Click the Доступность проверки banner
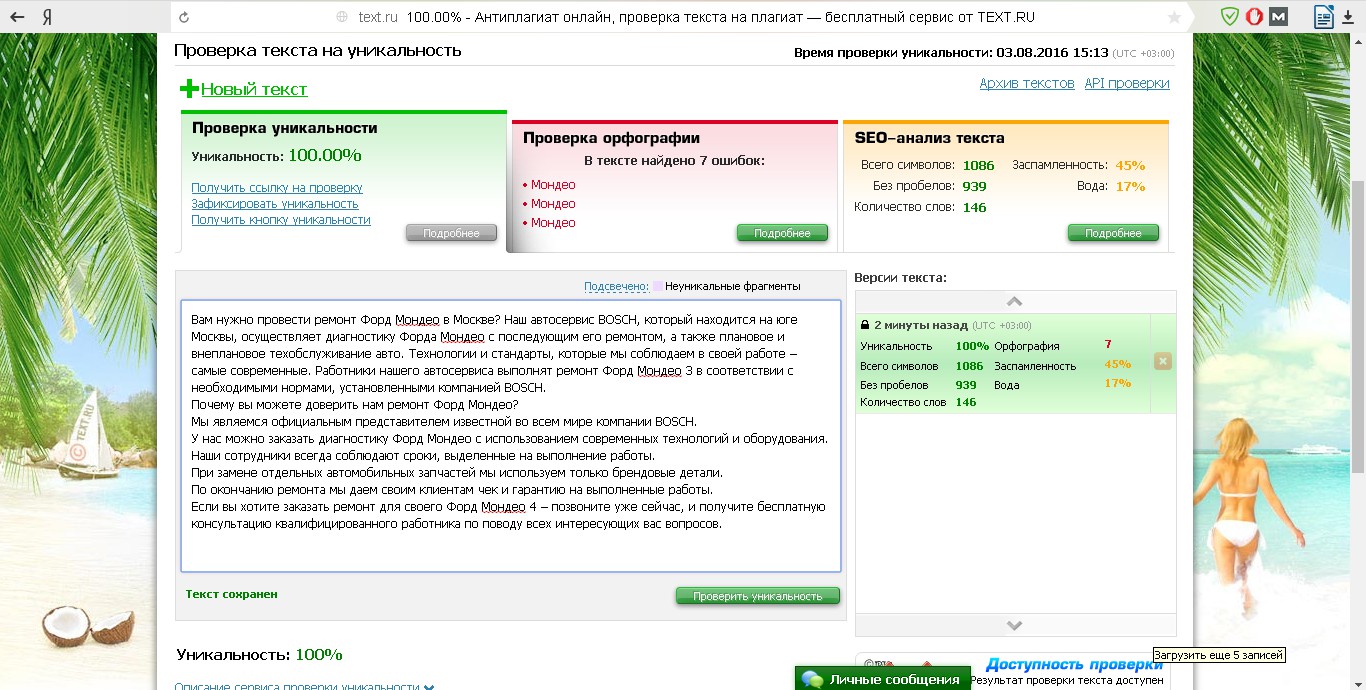 (1074, 664)
